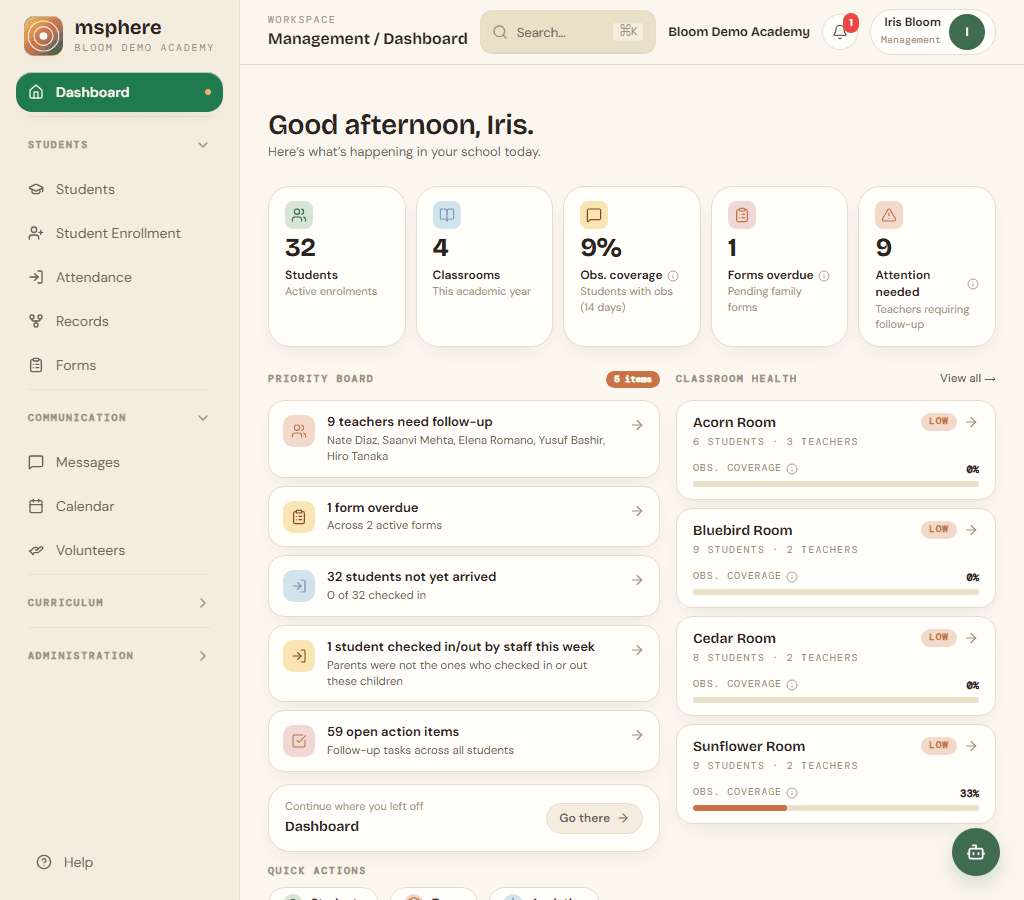Focus the Search input field
Image resolution: width=1024 pixels, height=900 pixels.
tap(568, 32)
